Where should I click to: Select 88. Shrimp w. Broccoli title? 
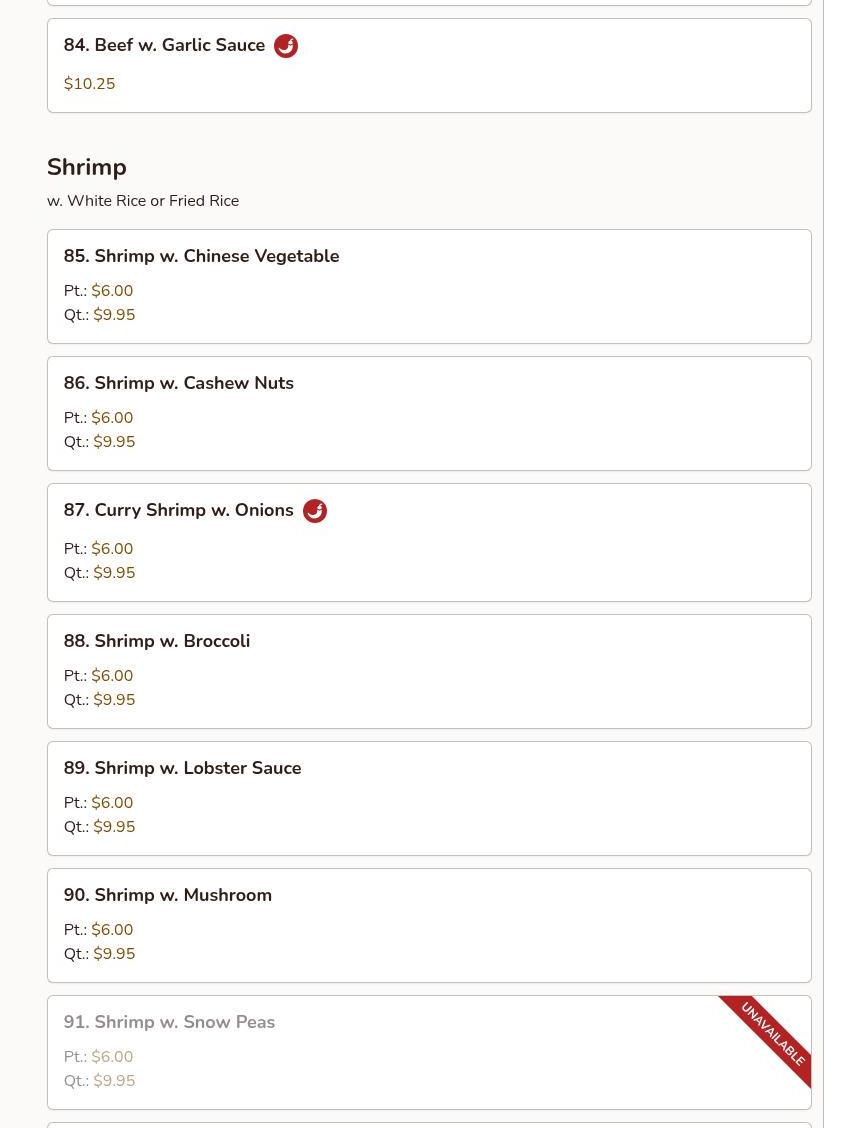pos(156,642)
